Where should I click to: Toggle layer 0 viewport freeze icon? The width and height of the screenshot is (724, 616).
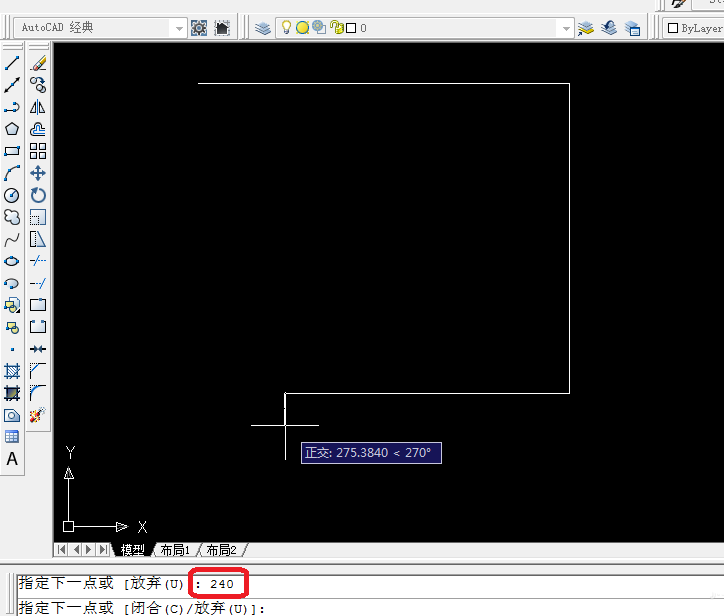point(319,27)
